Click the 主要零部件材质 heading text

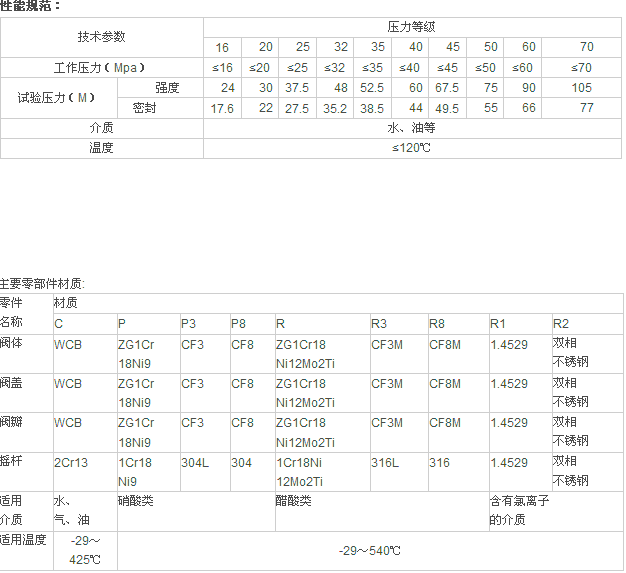[x=42, y=284]
